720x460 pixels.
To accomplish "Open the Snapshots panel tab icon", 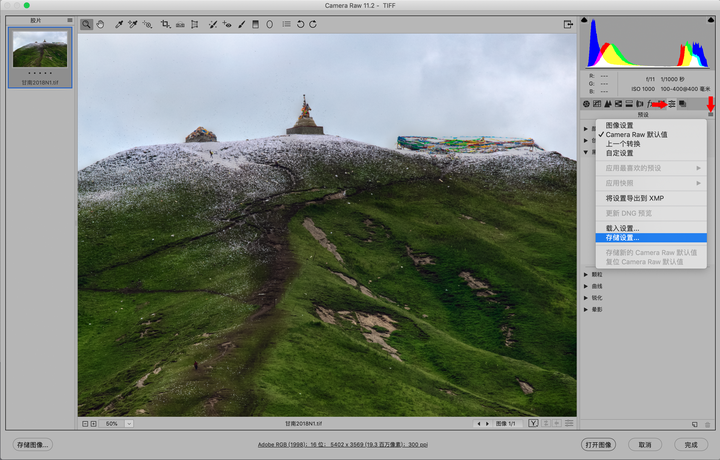I will pyautogui.click(x=682, y=104).
